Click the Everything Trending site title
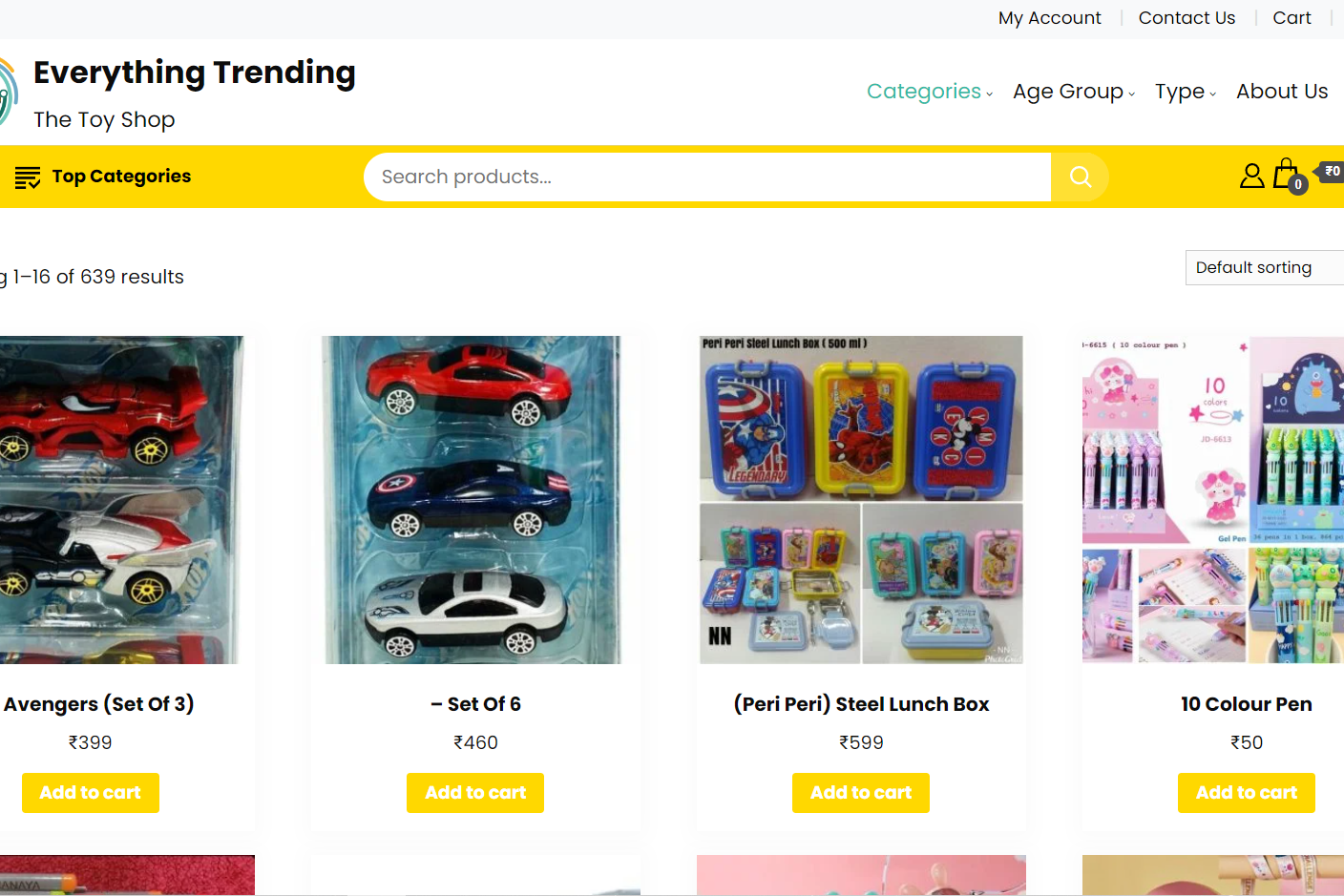The image size is (1344, 896). (195, 73)
